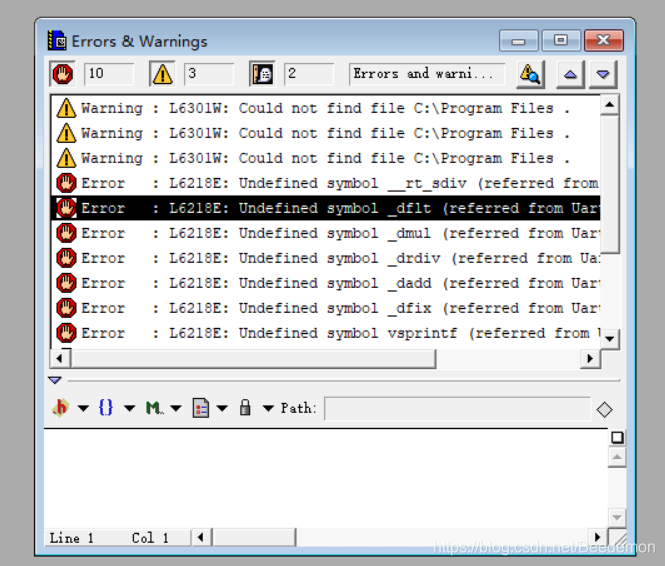Click the header files 'h' icon
This screenshot has width=665, height=566.
[x=61, y=408]
